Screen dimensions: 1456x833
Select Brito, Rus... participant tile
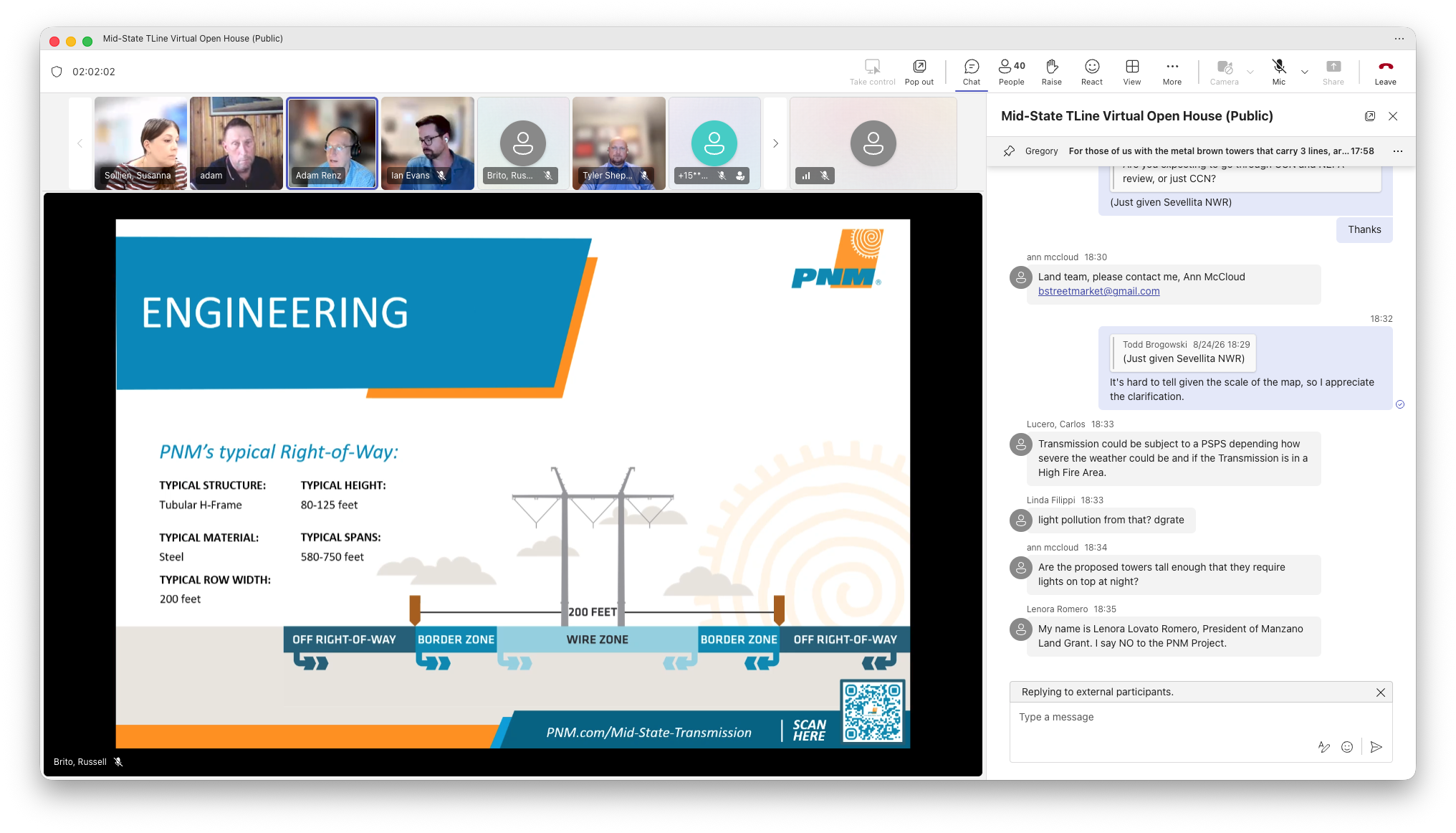pos(523,143)
